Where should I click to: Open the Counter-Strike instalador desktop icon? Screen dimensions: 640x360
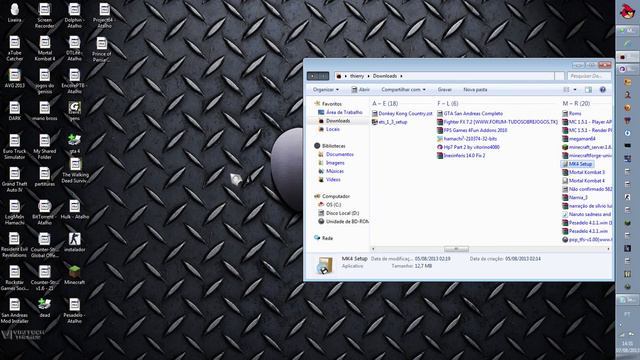[74, 242]
